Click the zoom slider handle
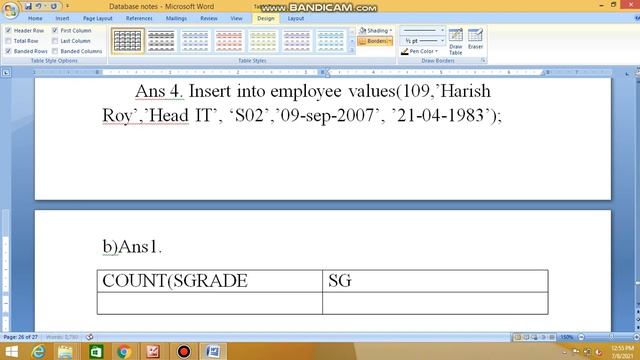 click(x=611, y=337)
